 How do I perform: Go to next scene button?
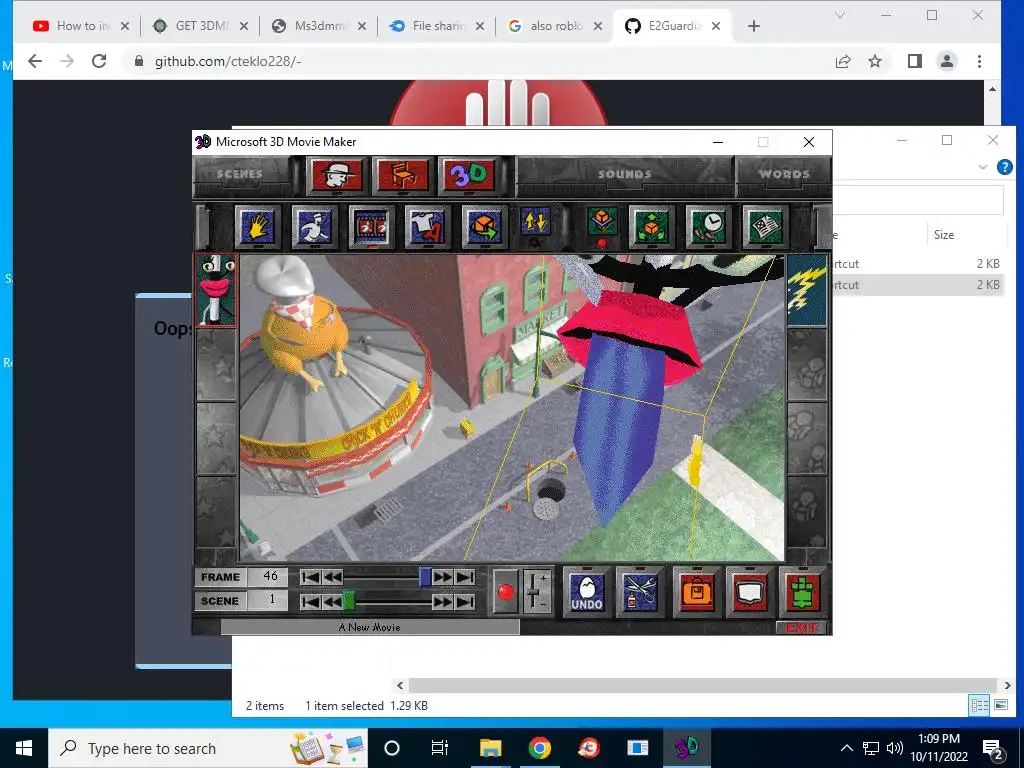(443, 601)
